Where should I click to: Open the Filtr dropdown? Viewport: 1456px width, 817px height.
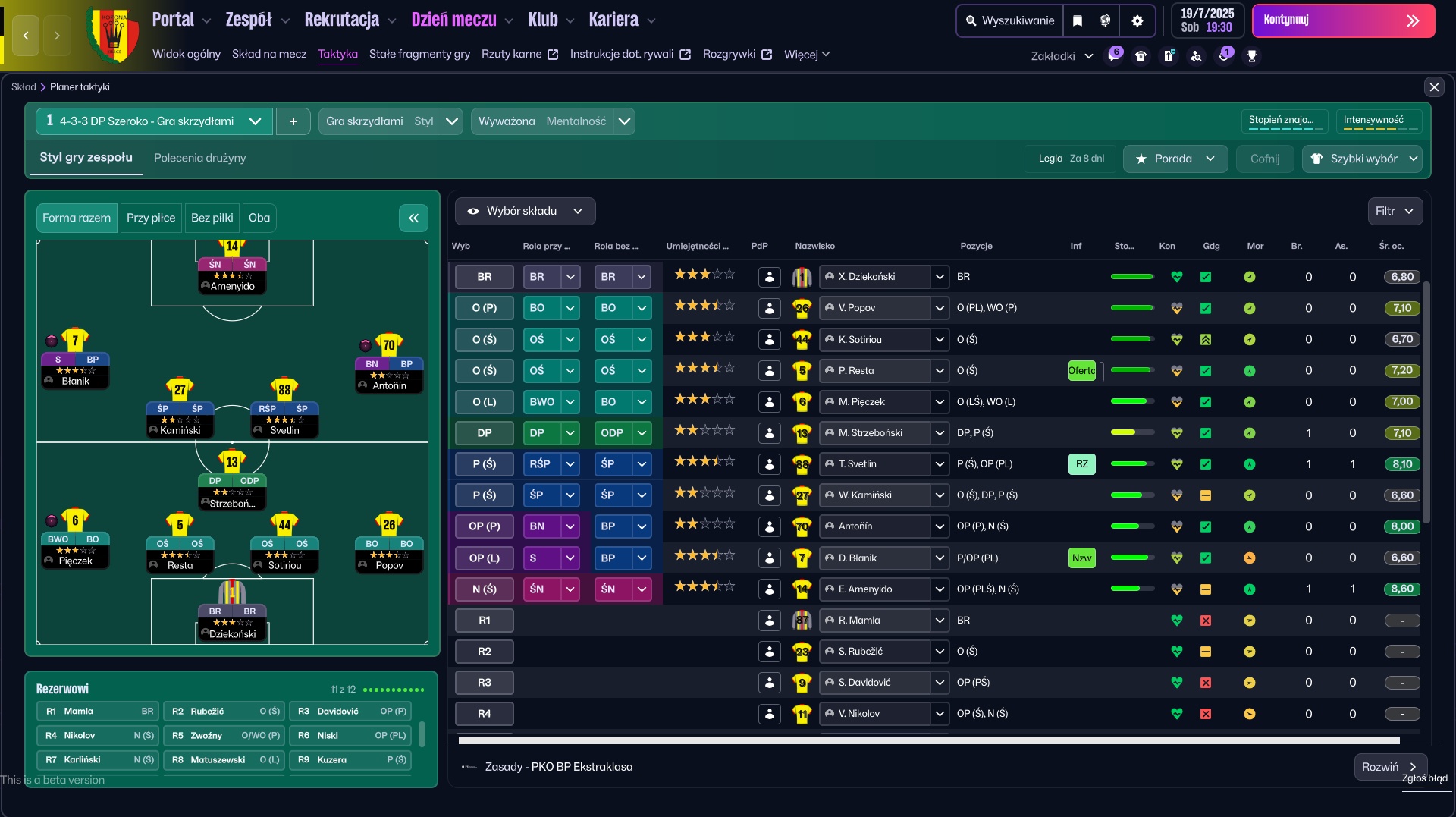(1394, 211)
